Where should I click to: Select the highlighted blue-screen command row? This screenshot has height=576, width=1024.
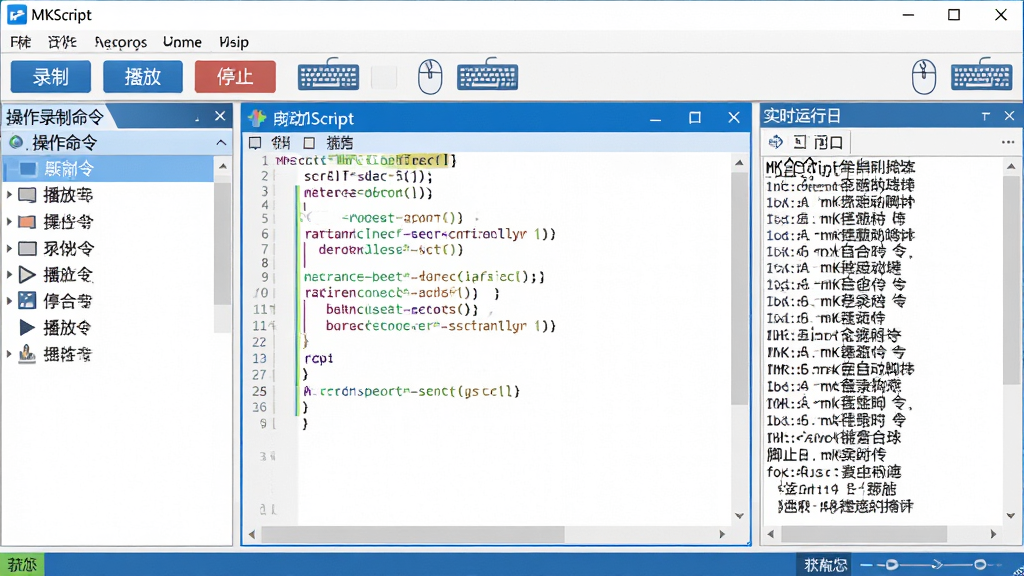click(108, 169)
